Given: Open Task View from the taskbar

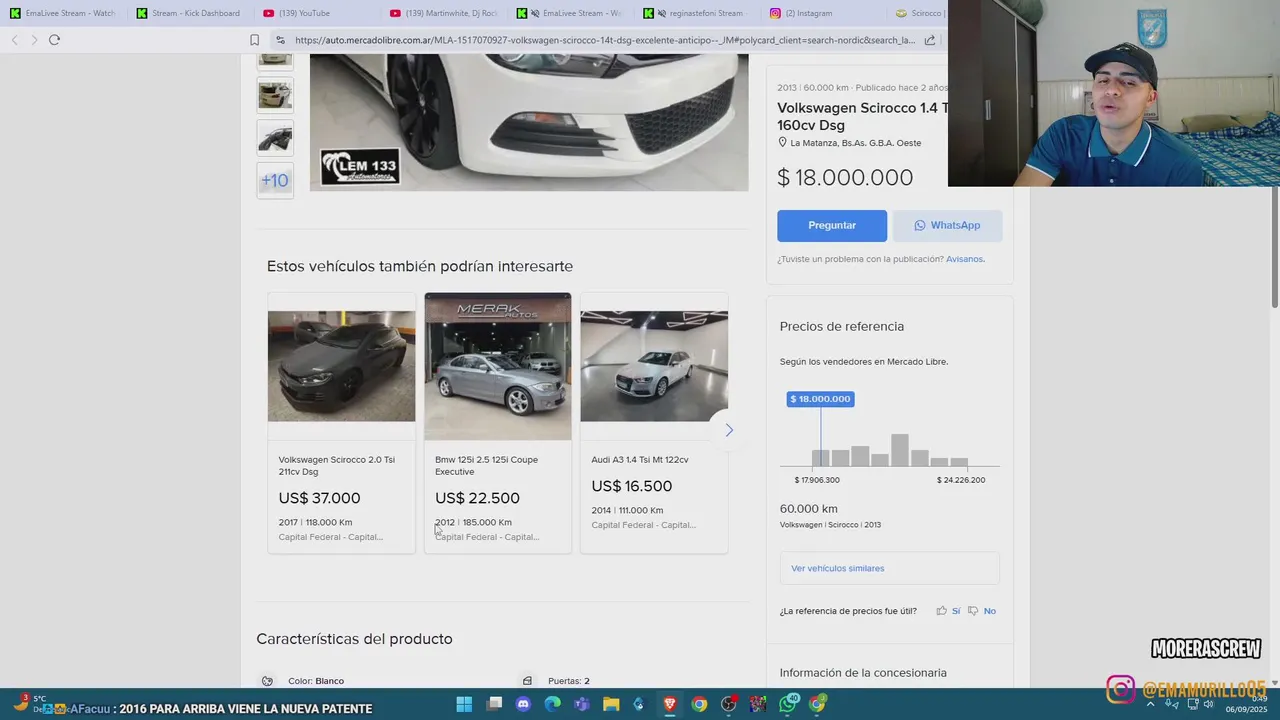Looking at the screenshot, I should (494, 704).
